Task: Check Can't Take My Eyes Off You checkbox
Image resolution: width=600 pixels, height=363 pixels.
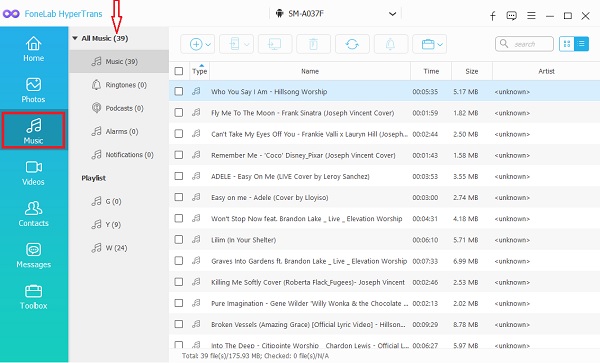Action: [179, 133]
